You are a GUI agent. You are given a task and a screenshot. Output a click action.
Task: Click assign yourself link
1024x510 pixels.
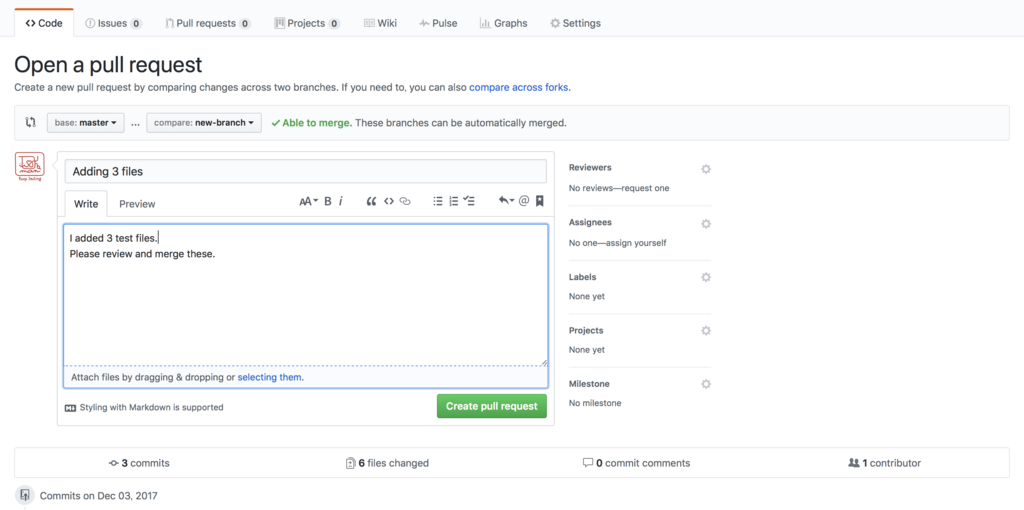coord(635,243)
